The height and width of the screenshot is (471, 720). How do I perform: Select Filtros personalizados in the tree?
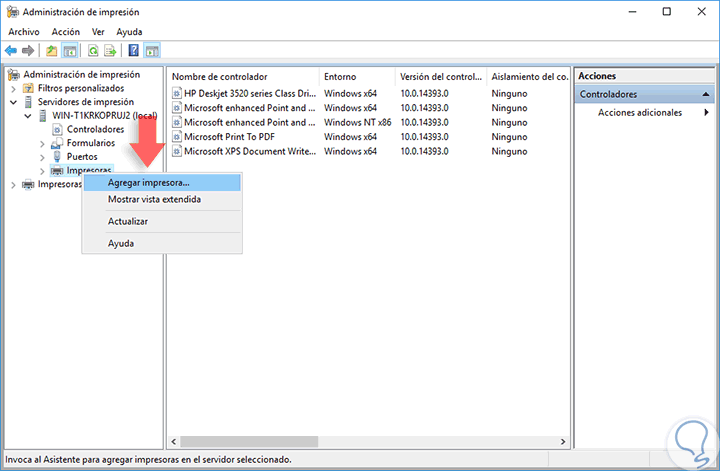81,88
